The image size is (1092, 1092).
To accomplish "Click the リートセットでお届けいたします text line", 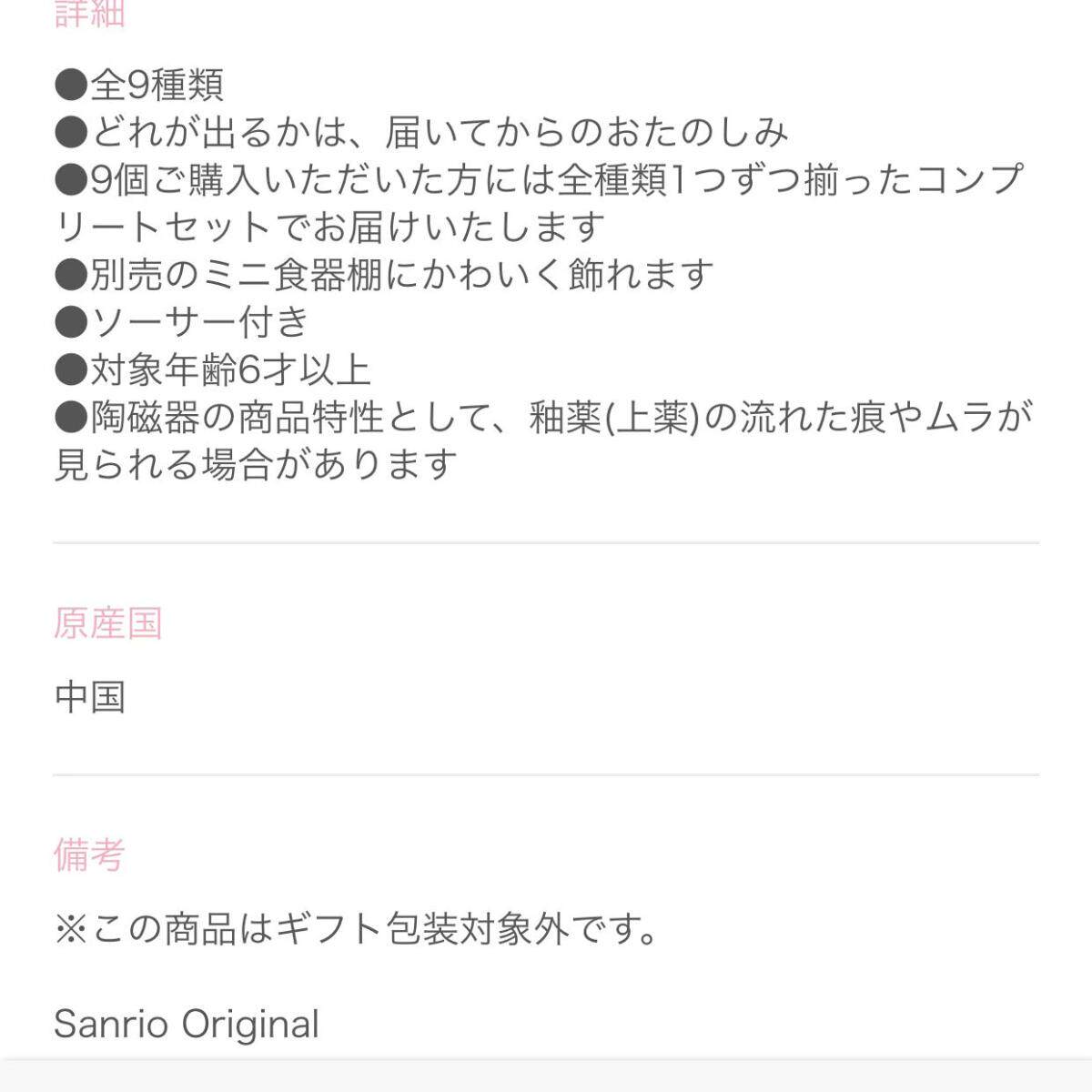I will [x=329, y=227].
